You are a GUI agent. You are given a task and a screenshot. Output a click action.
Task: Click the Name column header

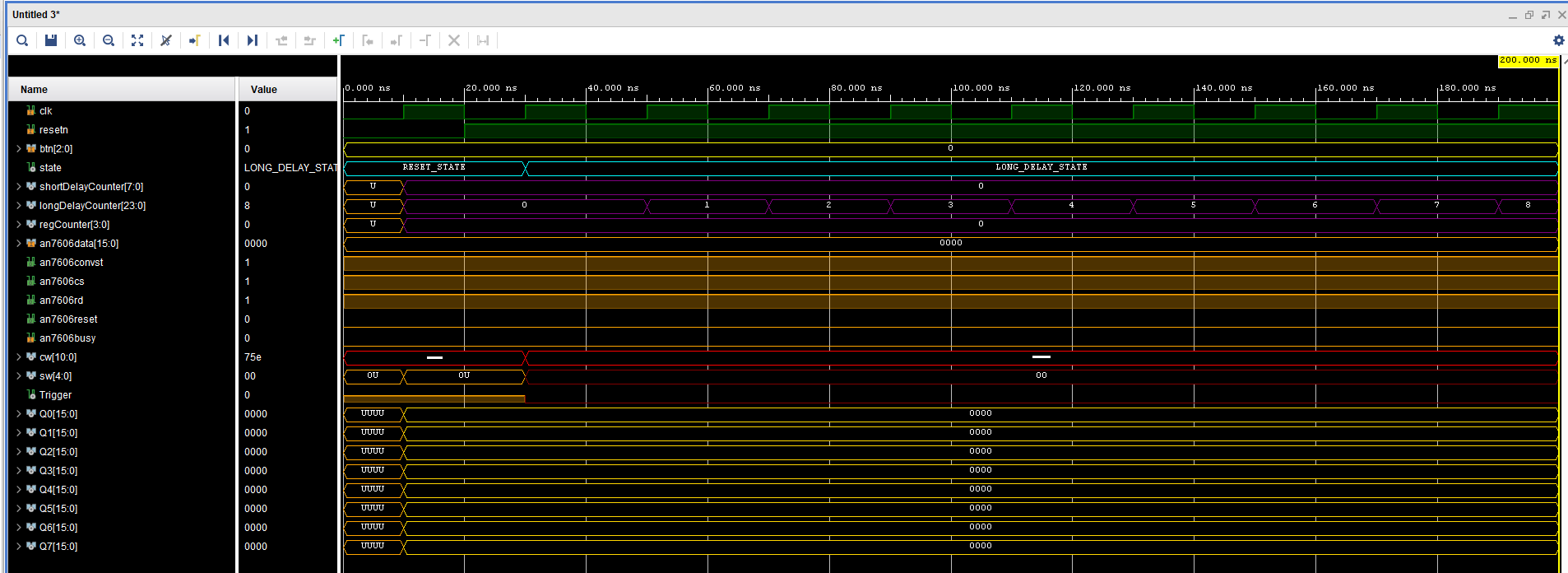pyautogui.click(x=123, y=89)
